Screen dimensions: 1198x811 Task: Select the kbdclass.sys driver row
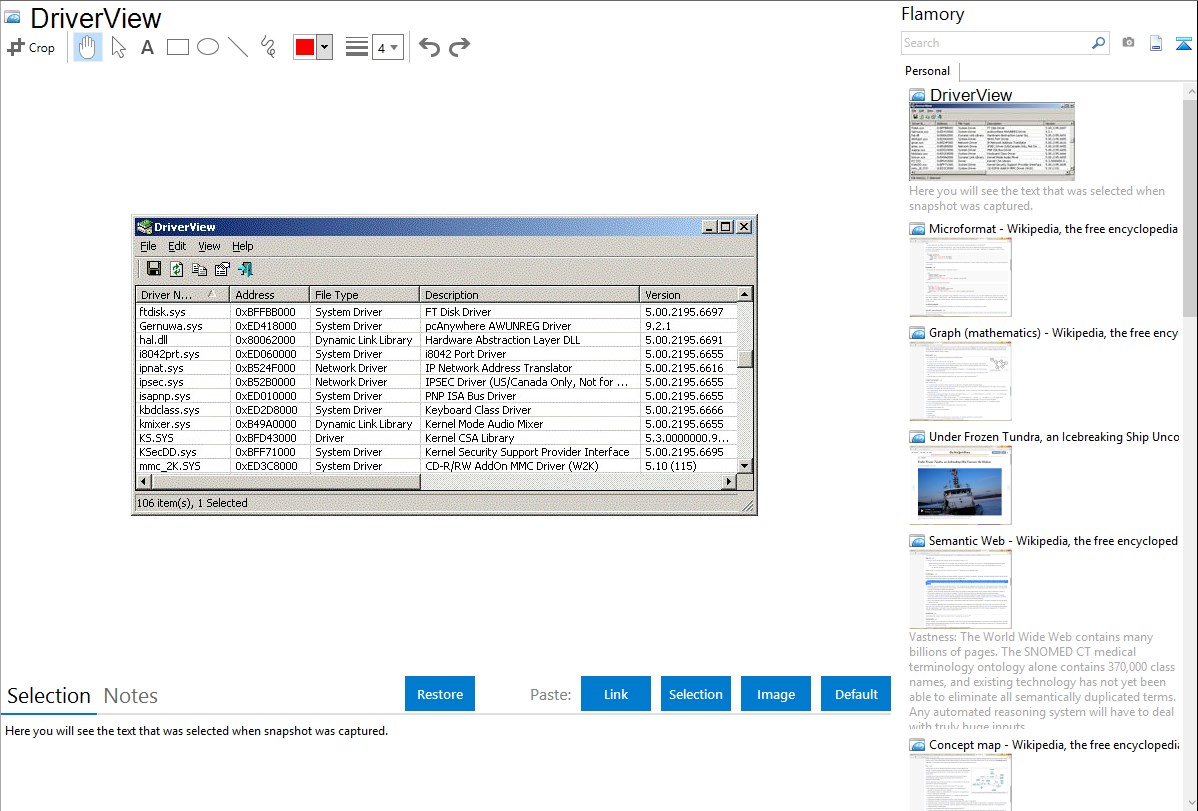(436, 410)
